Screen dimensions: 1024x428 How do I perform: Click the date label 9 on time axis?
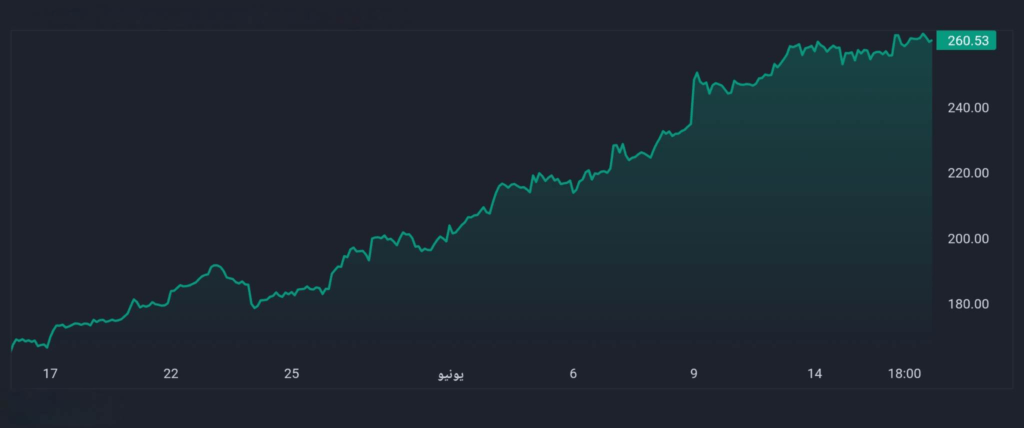(694, 374)
